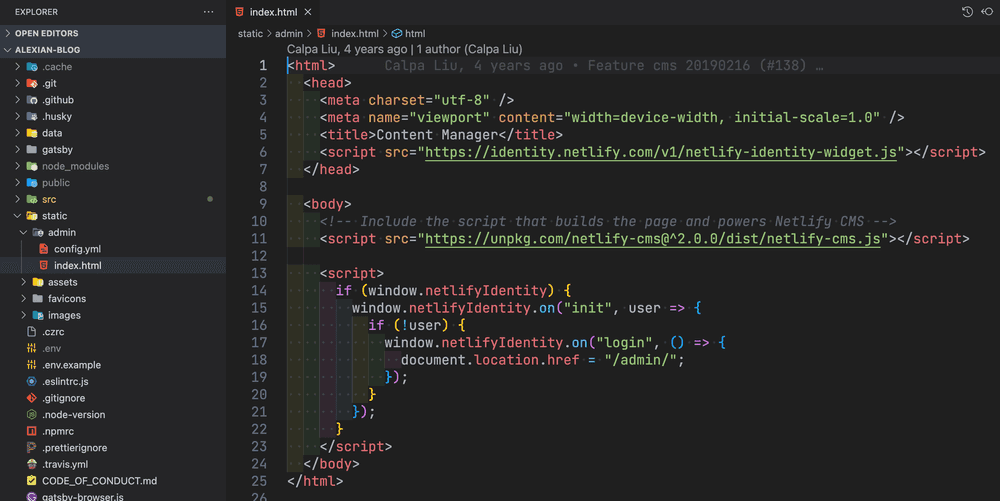
Task: Collapse the ALEXIAN-BLOG root folder
Action: tap(113, 50)
